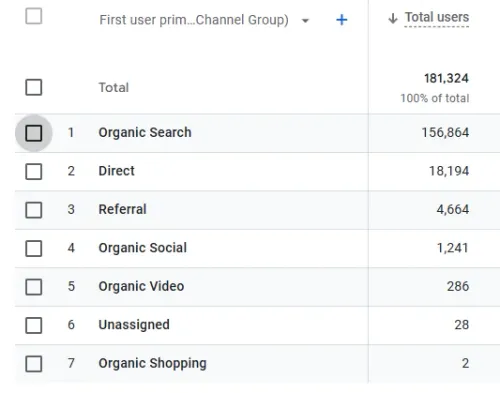The width and height of the screenshot is (500, 393).
Task: Open the primary channel group dimension dropdown
Action: (305, 21)
